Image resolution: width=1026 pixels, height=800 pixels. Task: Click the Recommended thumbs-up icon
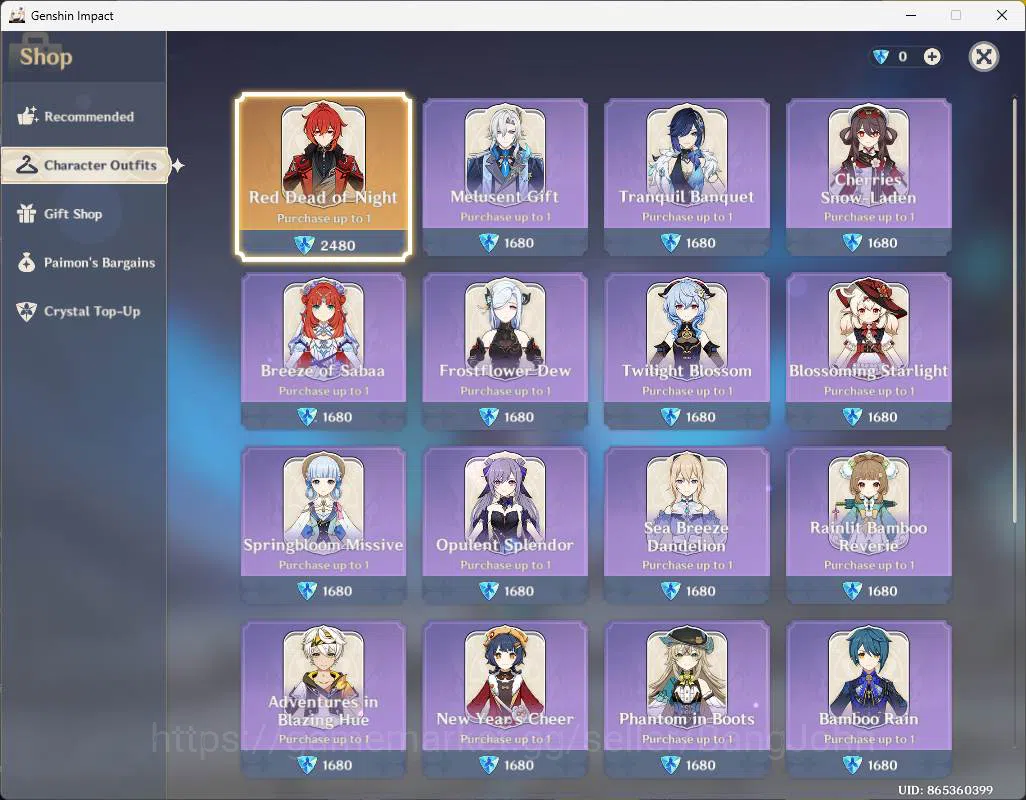click(27, 116)
